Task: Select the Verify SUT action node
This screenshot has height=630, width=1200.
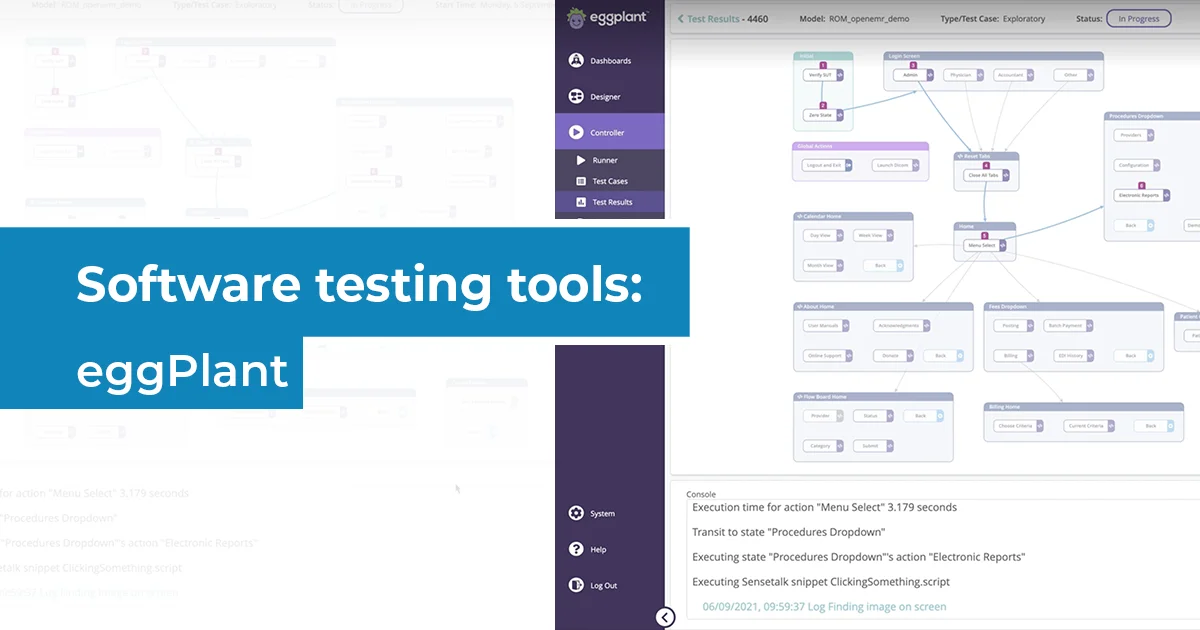Action: point(823,75)
